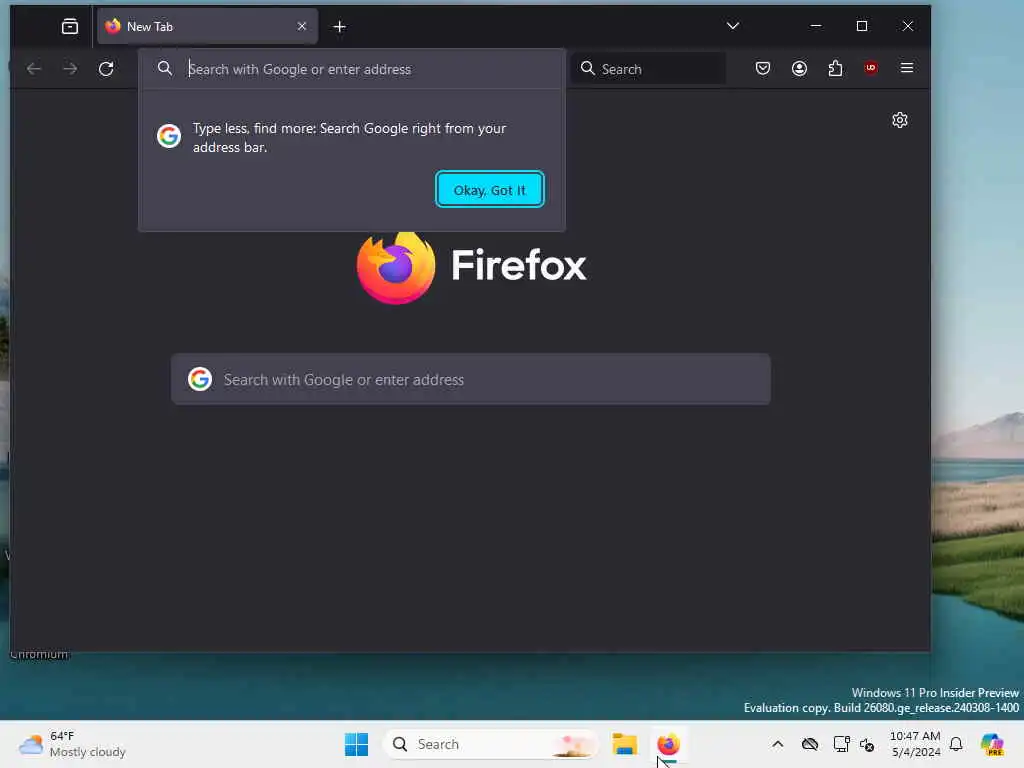Minimize the Firefox window
Screen dimensions: 1024x768
tap(816, 26)
